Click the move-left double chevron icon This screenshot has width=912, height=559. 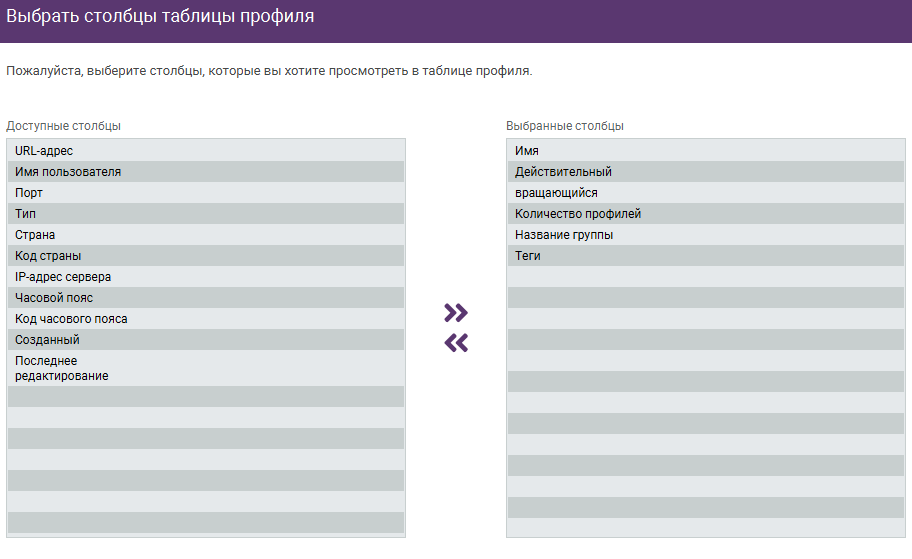456,343
